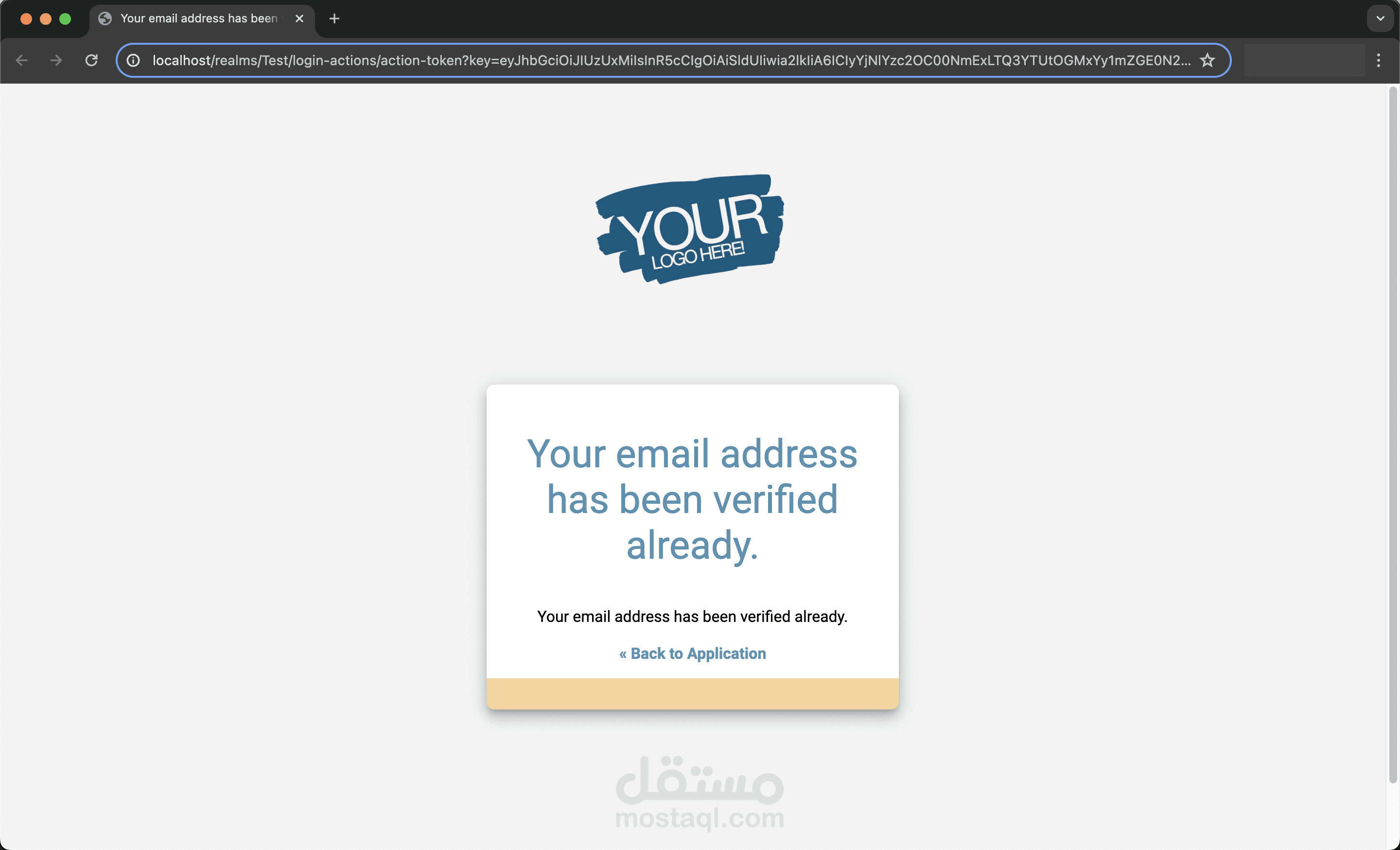Image resolution: width=1400 pixels, height=850 pixels.
Task: Click the profile area beside menu
Action: coord(1304,60)
